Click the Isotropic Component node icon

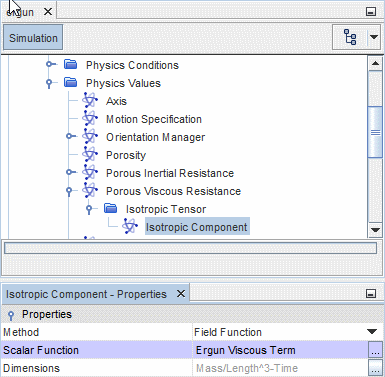(x=130, y=226)
